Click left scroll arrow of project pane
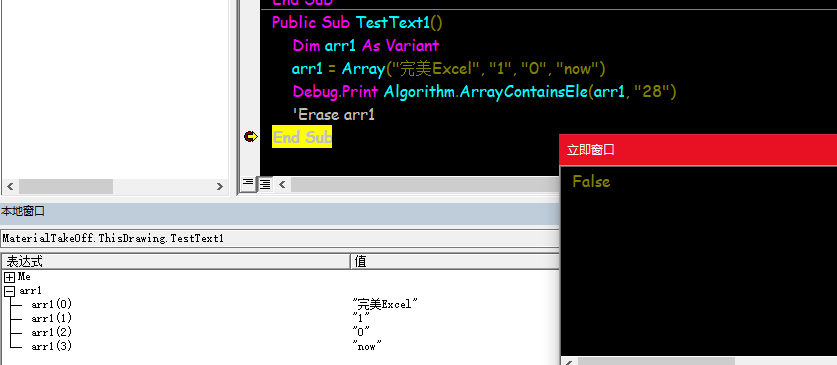 [10, 186]
